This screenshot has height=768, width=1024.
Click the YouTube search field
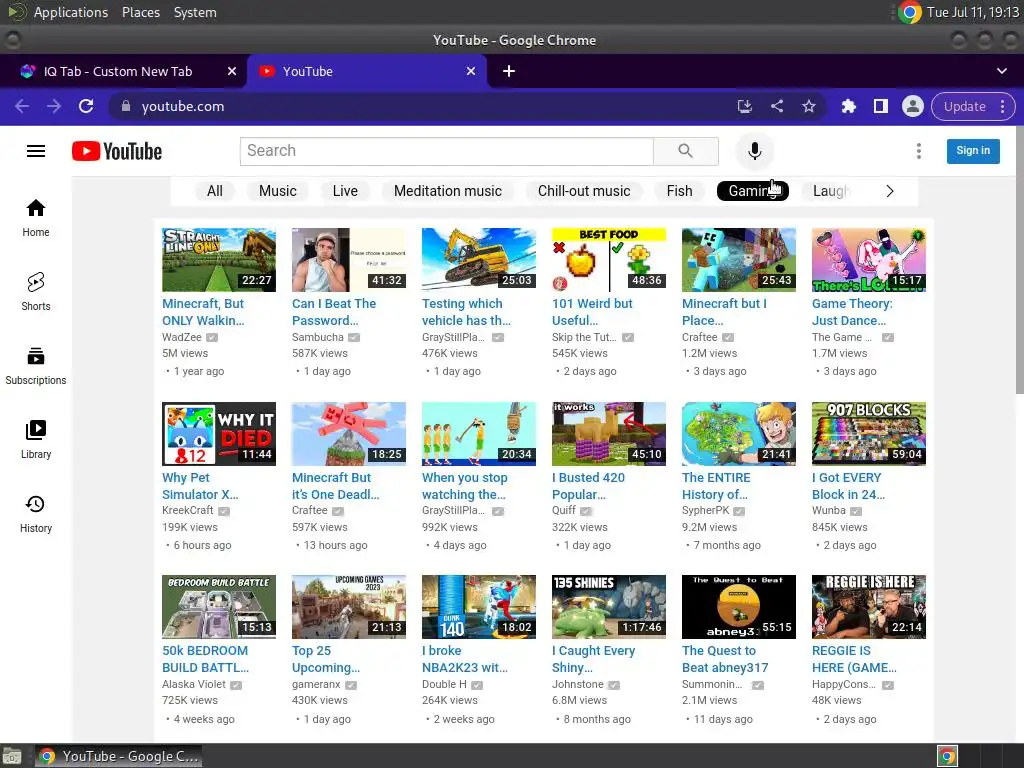447,151
